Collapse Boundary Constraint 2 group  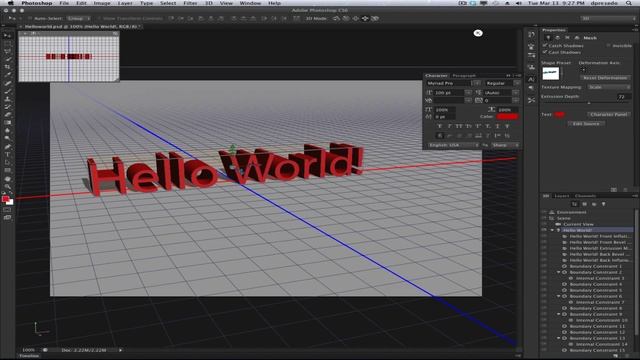pyautogui.click(x=558, y=272)
